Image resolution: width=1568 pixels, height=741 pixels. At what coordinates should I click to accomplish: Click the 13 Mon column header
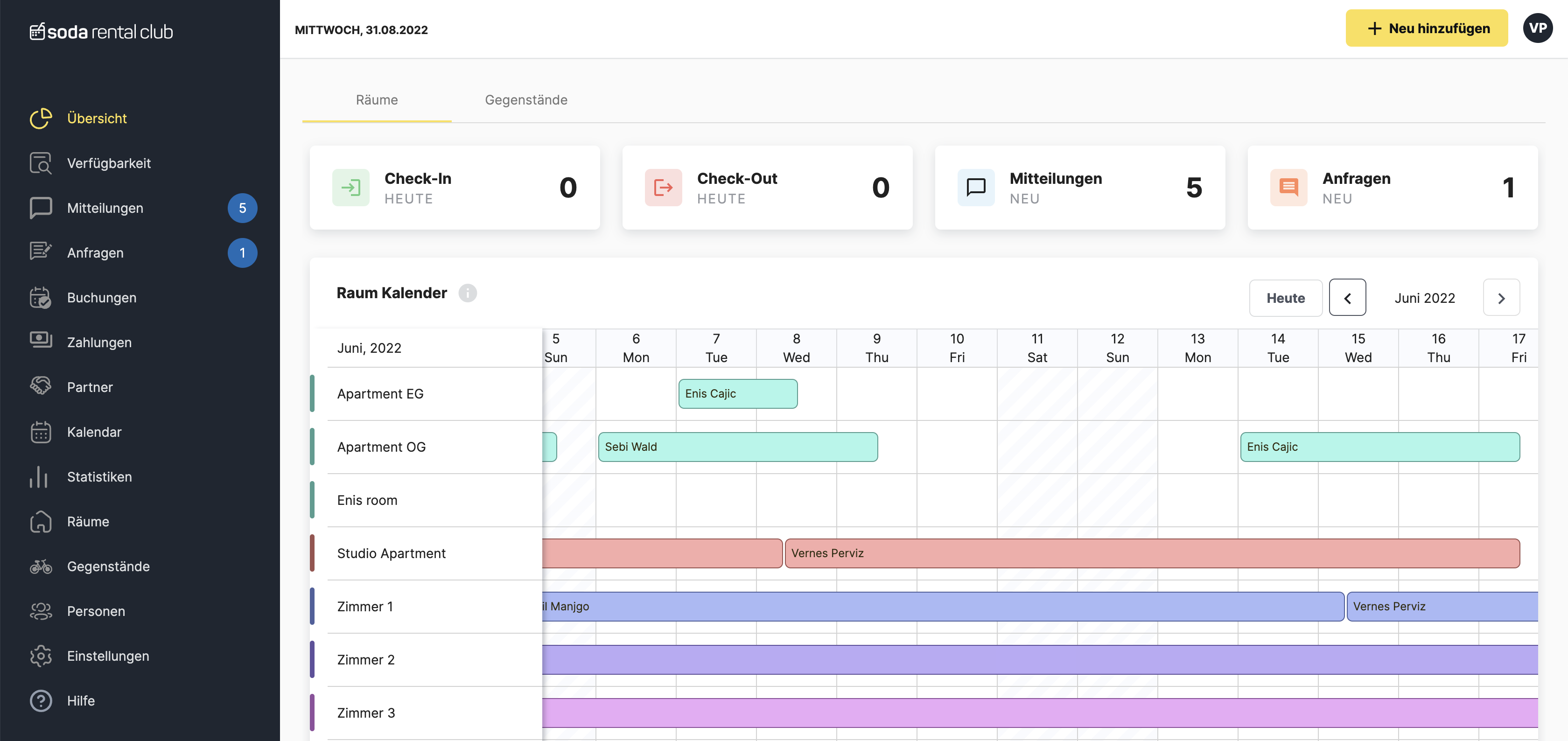[1197, 348]
